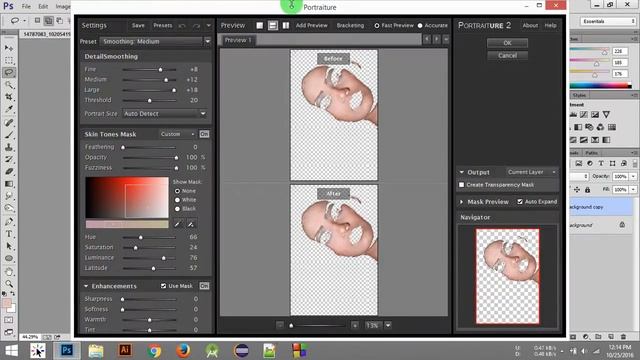Select White under Show Mask
The image size is (640, 360).
(x=178, y=200)
